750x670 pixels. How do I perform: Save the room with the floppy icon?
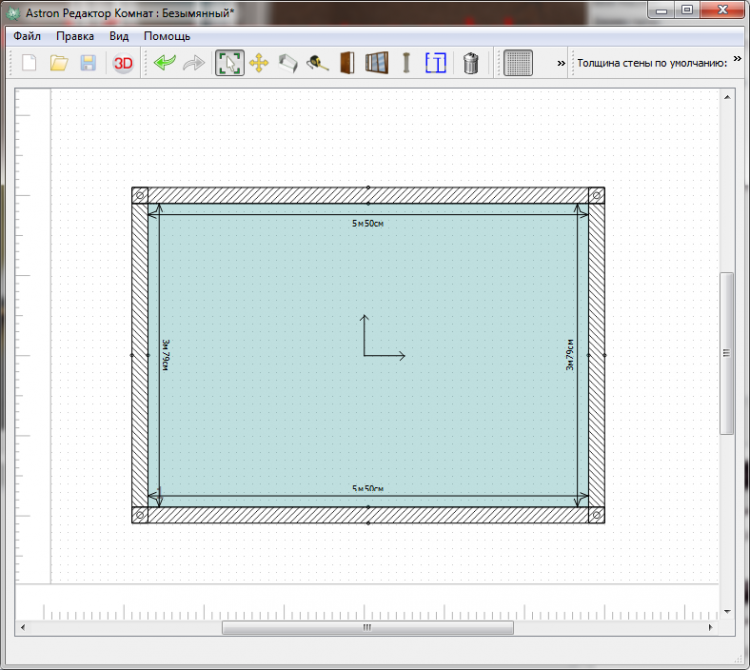tap(88, 63)
